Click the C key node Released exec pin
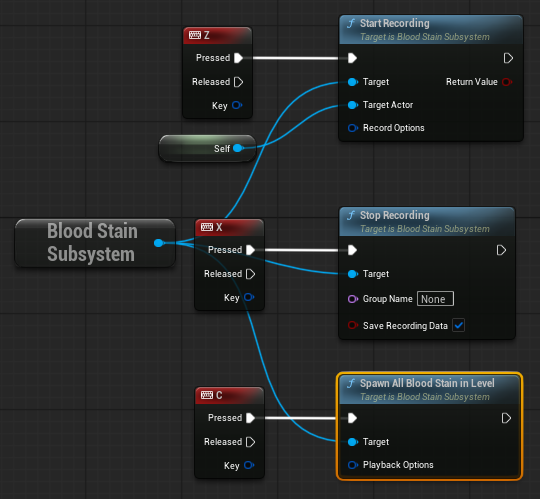This screenshot has width=540, height=499. pos(250,442)
